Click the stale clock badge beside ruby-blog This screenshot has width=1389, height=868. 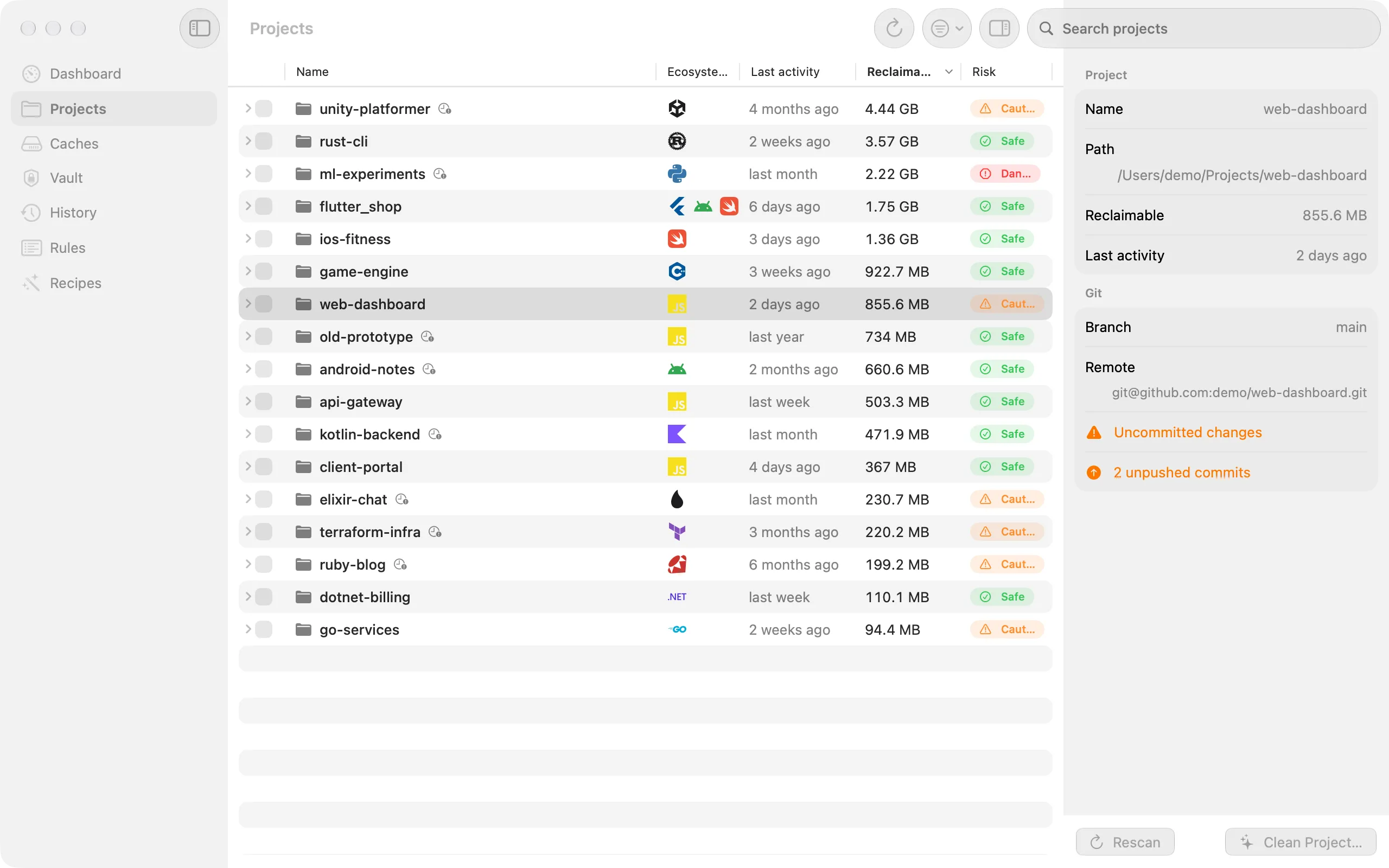[x=400, y=564]
